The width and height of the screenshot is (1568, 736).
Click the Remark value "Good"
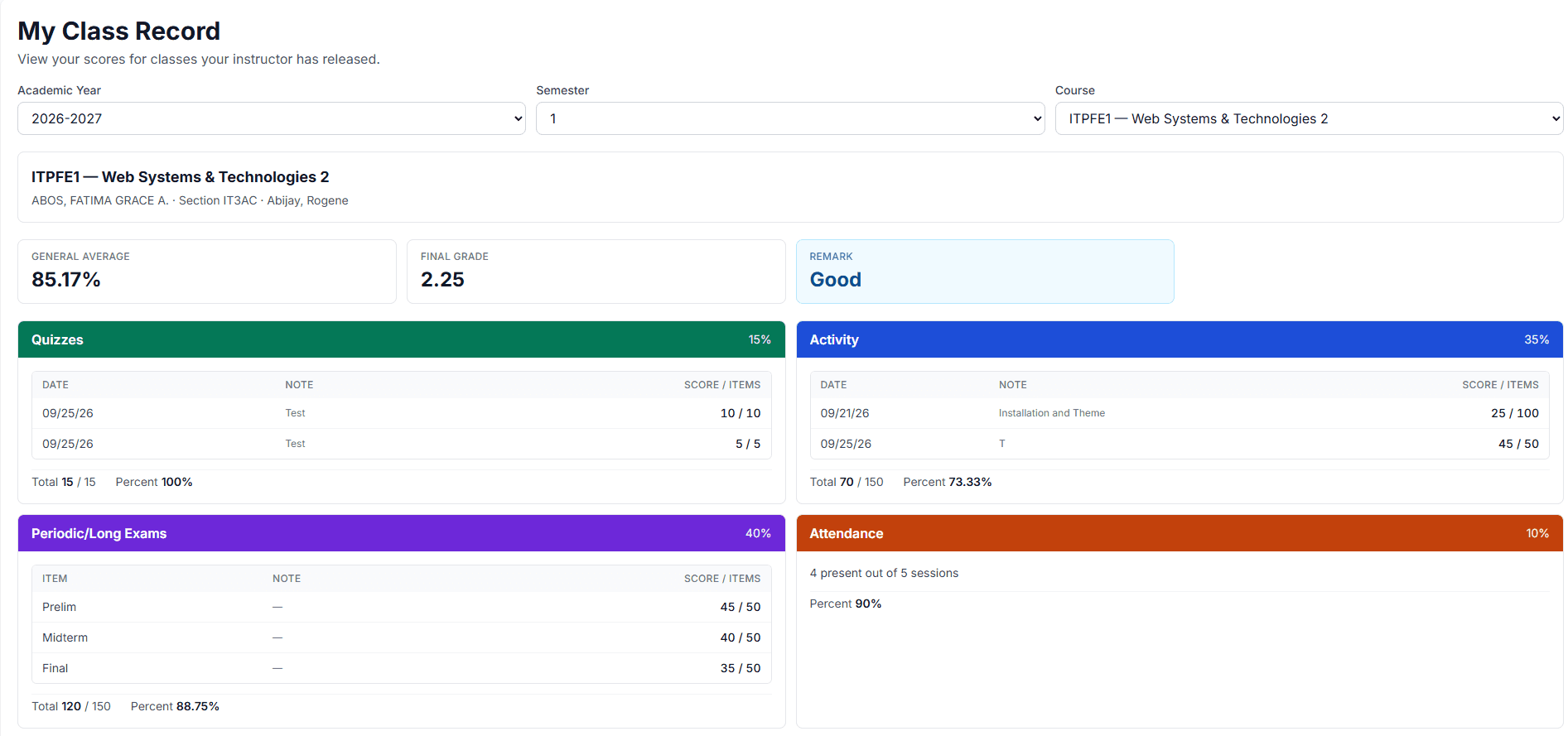(x=836, y=280)
